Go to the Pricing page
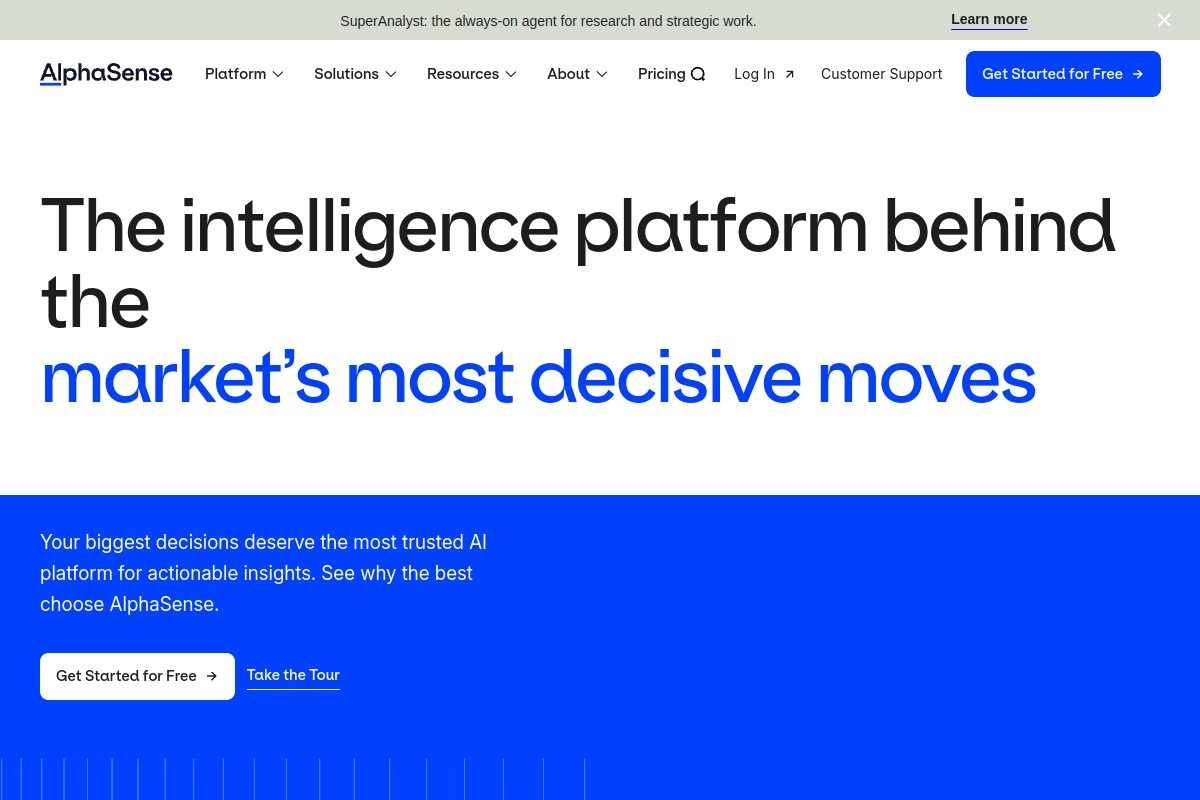The image size is (1200, 800). click(x=661, y=74)
